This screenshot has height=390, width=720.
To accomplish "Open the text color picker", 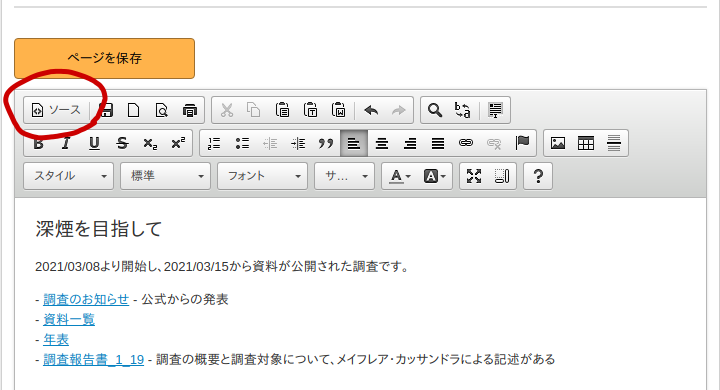I will (399, 176).
